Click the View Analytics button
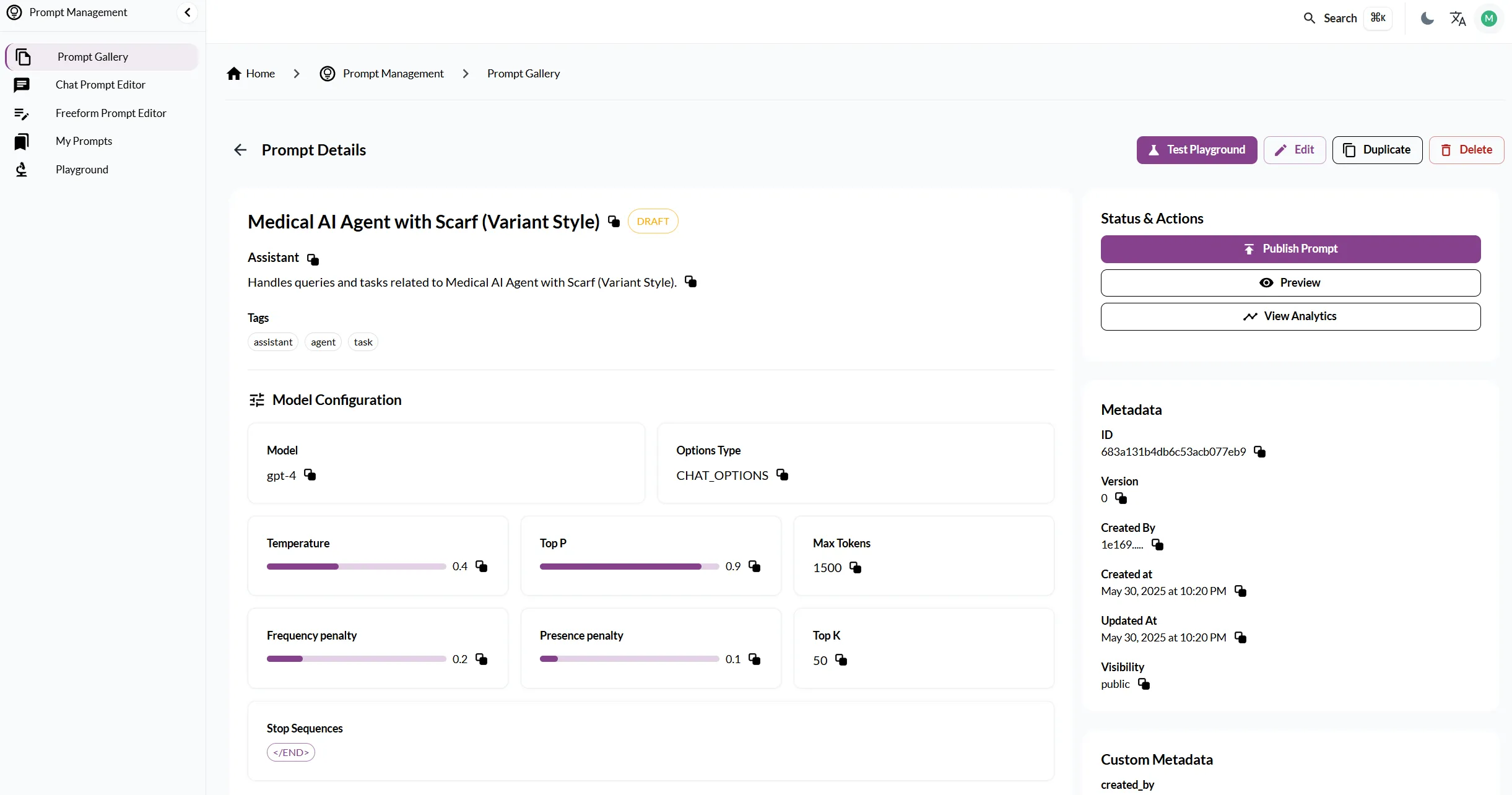 (1290, 316)
